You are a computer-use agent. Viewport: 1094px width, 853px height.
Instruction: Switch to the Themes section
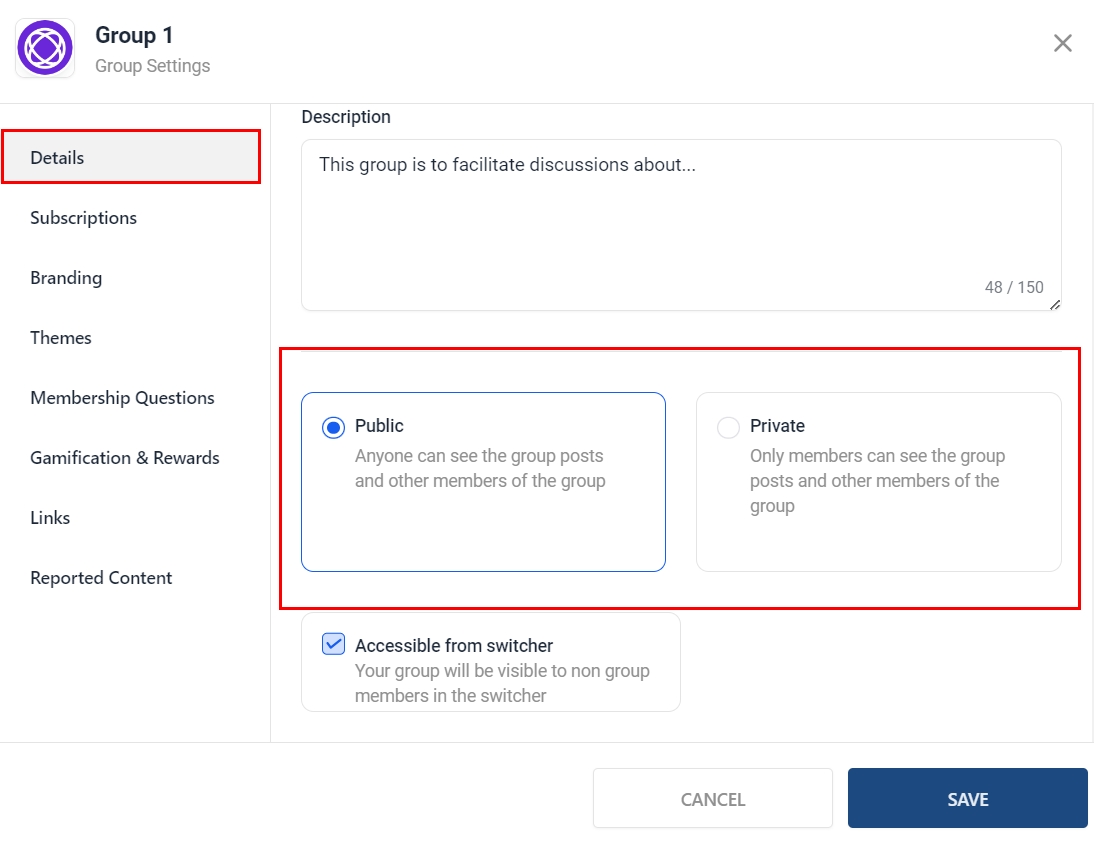click(61, 338)
